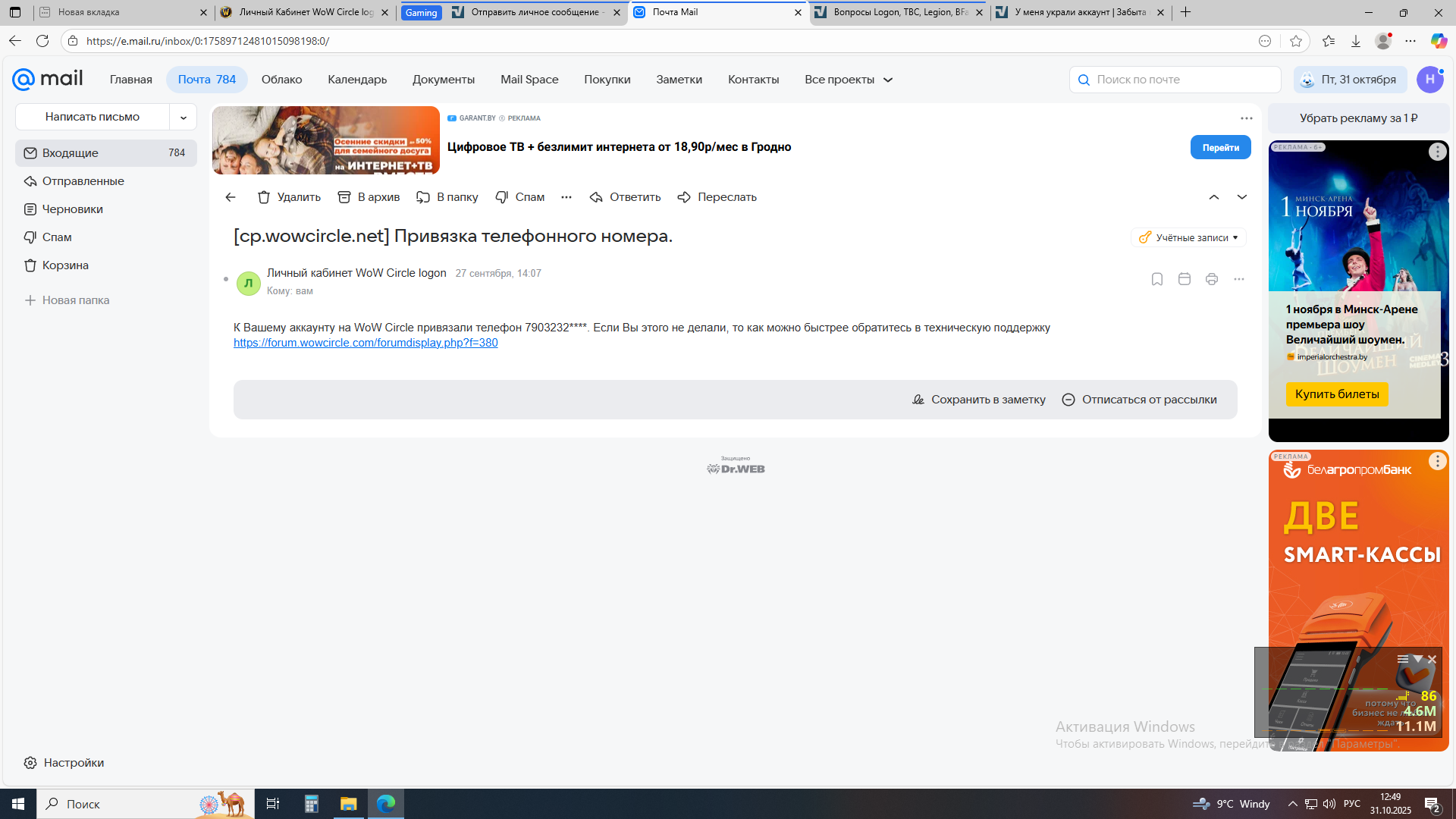Image resolution: width=1456 pixels, height=819 pixels.
Task: Click the calendar icon in the message header
Action: pyautogui.click(x=1185, y=279)
